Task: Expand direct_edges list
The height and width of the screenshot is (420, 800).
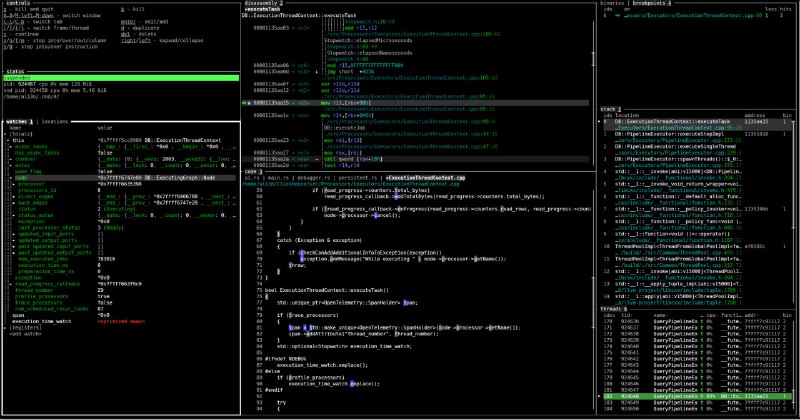Action: tap(15, 196)
